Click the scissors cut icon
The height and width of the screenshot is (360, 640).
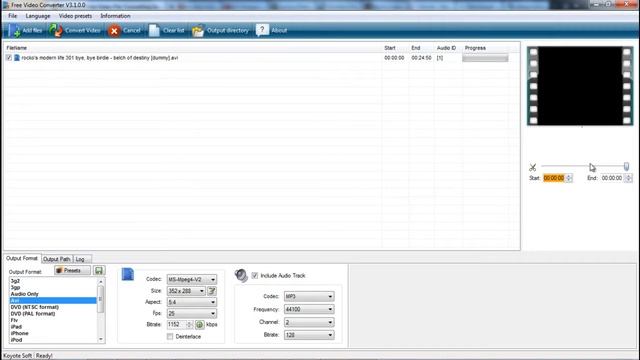click(533, 167)
